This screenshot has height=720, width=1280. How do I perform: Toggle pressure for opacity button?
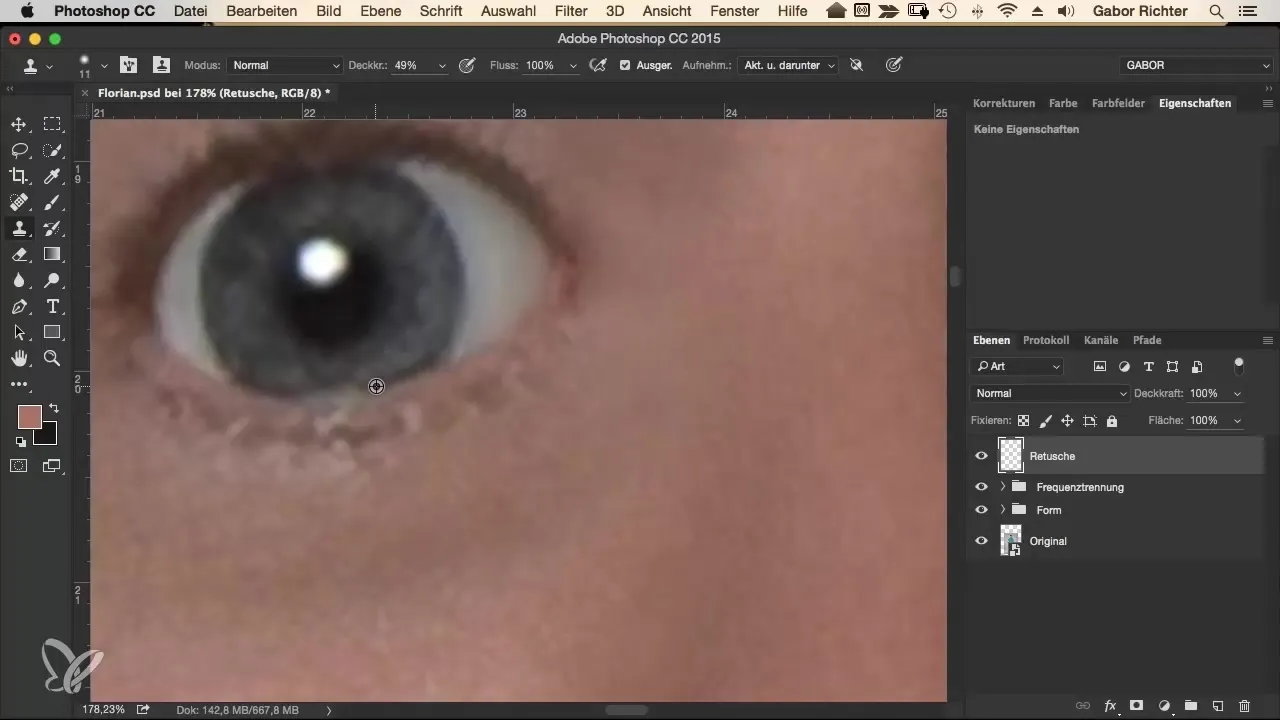[466, 65]
